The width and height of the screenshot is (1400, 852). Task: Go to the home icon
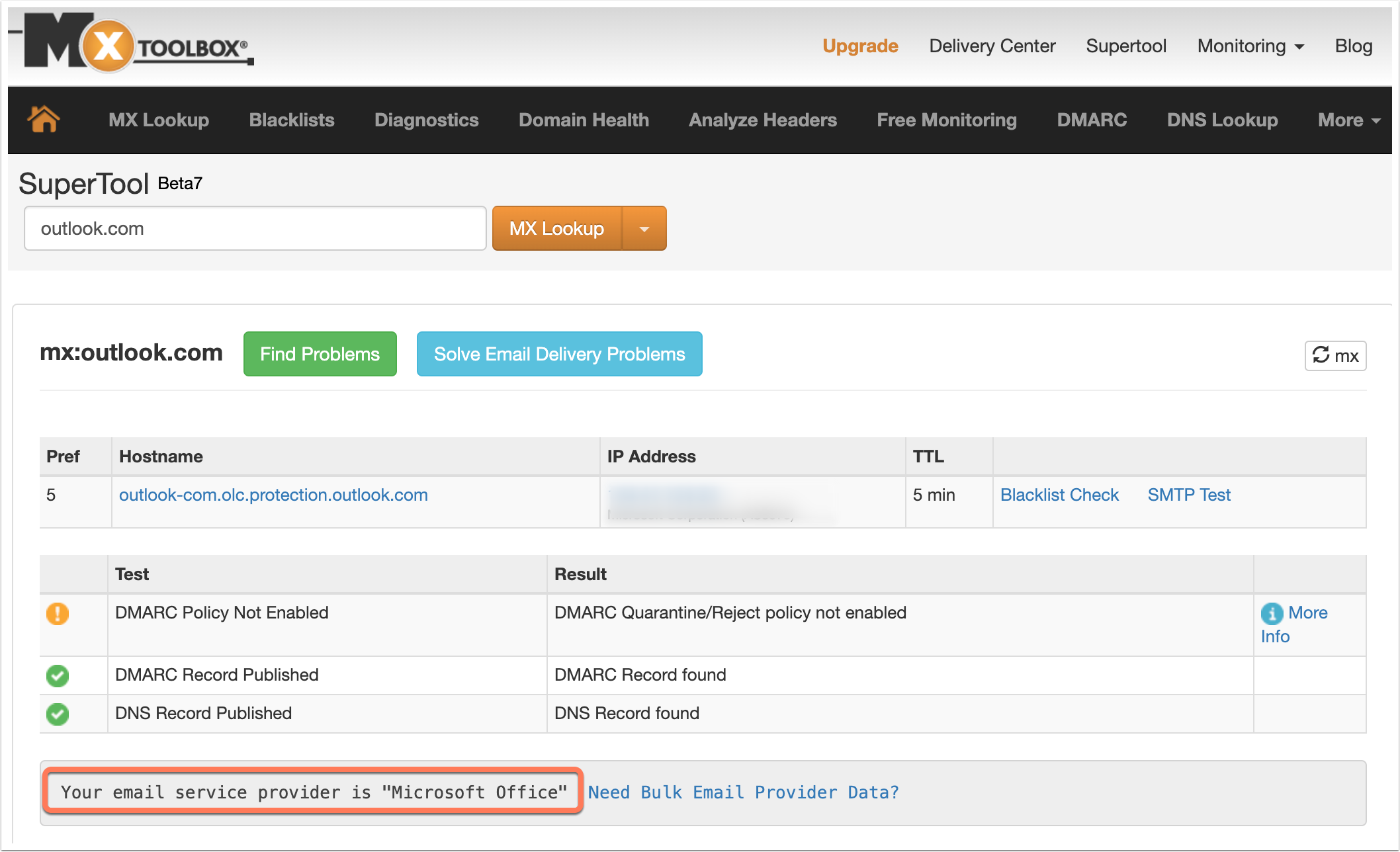(x=44, y=120)
